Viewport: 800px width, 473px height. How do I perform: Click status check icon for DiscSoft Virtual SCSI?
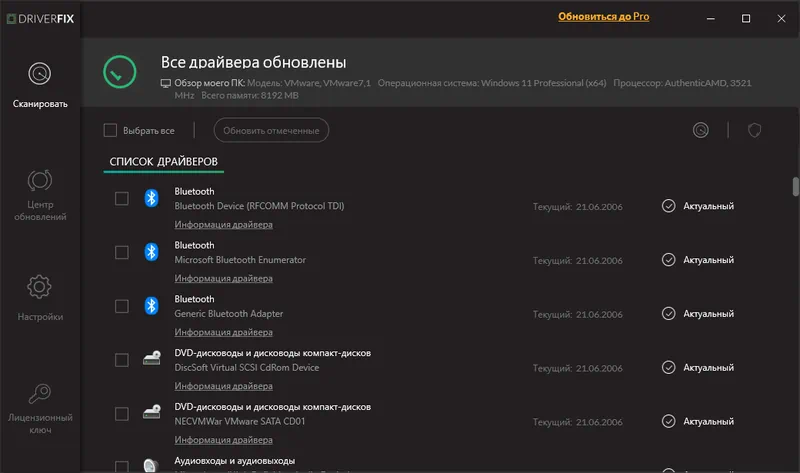pos(668,367)
